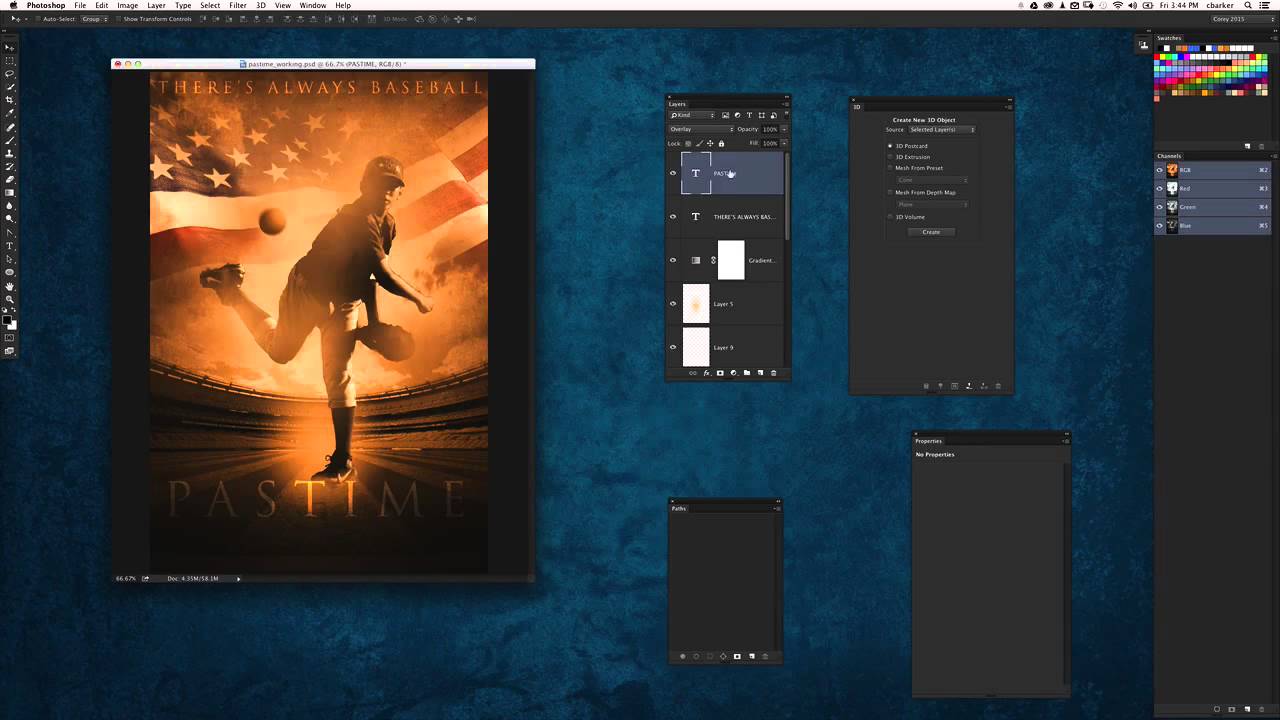Open the Layer menu
1280x720 pixels.
point(156,5)
